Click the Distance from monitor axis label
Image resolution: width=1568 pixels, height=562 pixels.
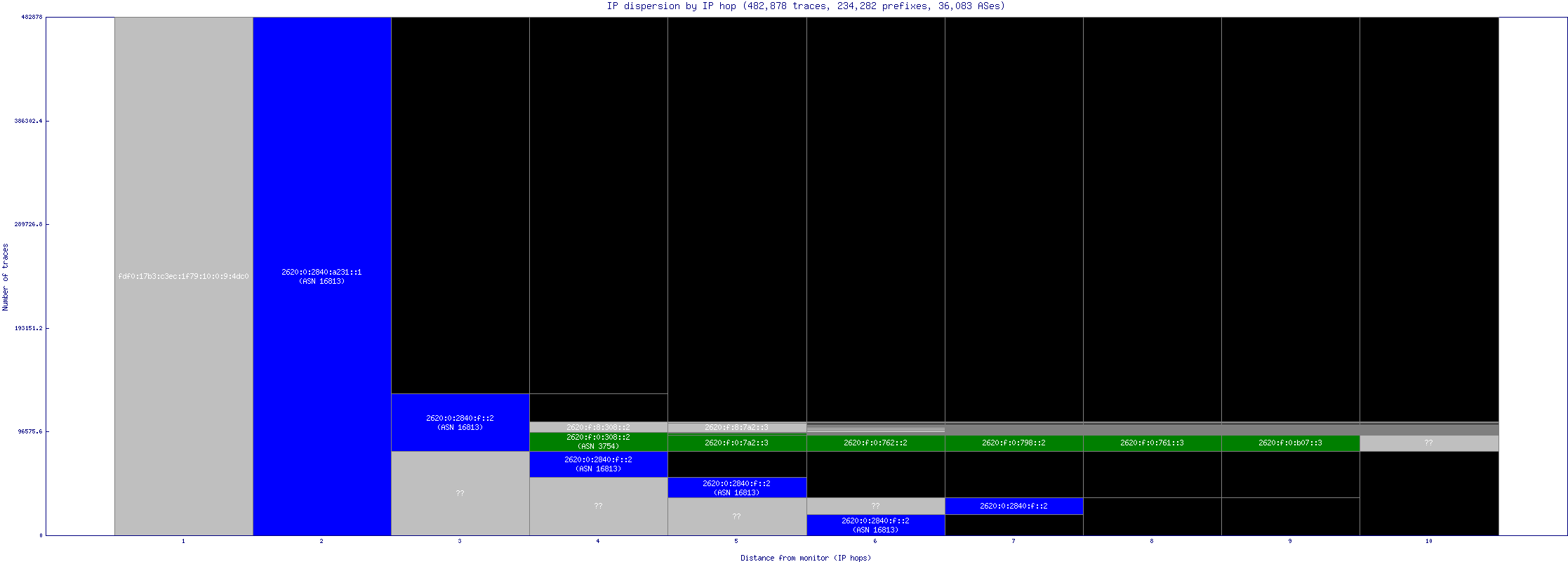click(x=805, y=558)
